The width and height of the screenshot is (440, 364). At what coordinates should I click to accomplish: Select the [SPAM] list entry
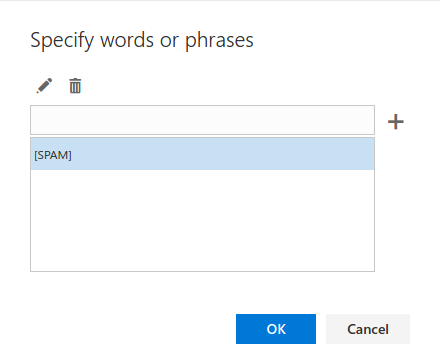coord(202,154)
